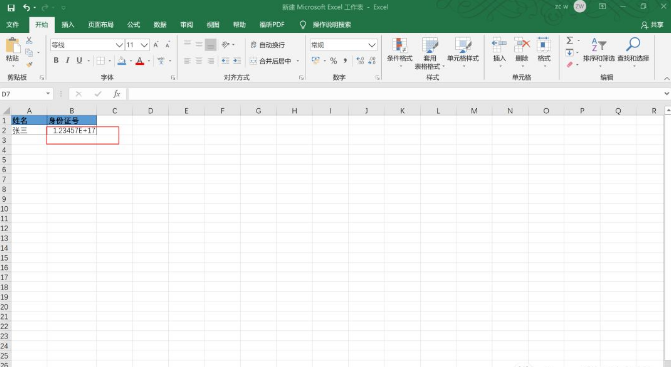The height and width of the screenshot is (367, 671).
Task: Click the Insert Function fx button
Action: click(116, 94)
